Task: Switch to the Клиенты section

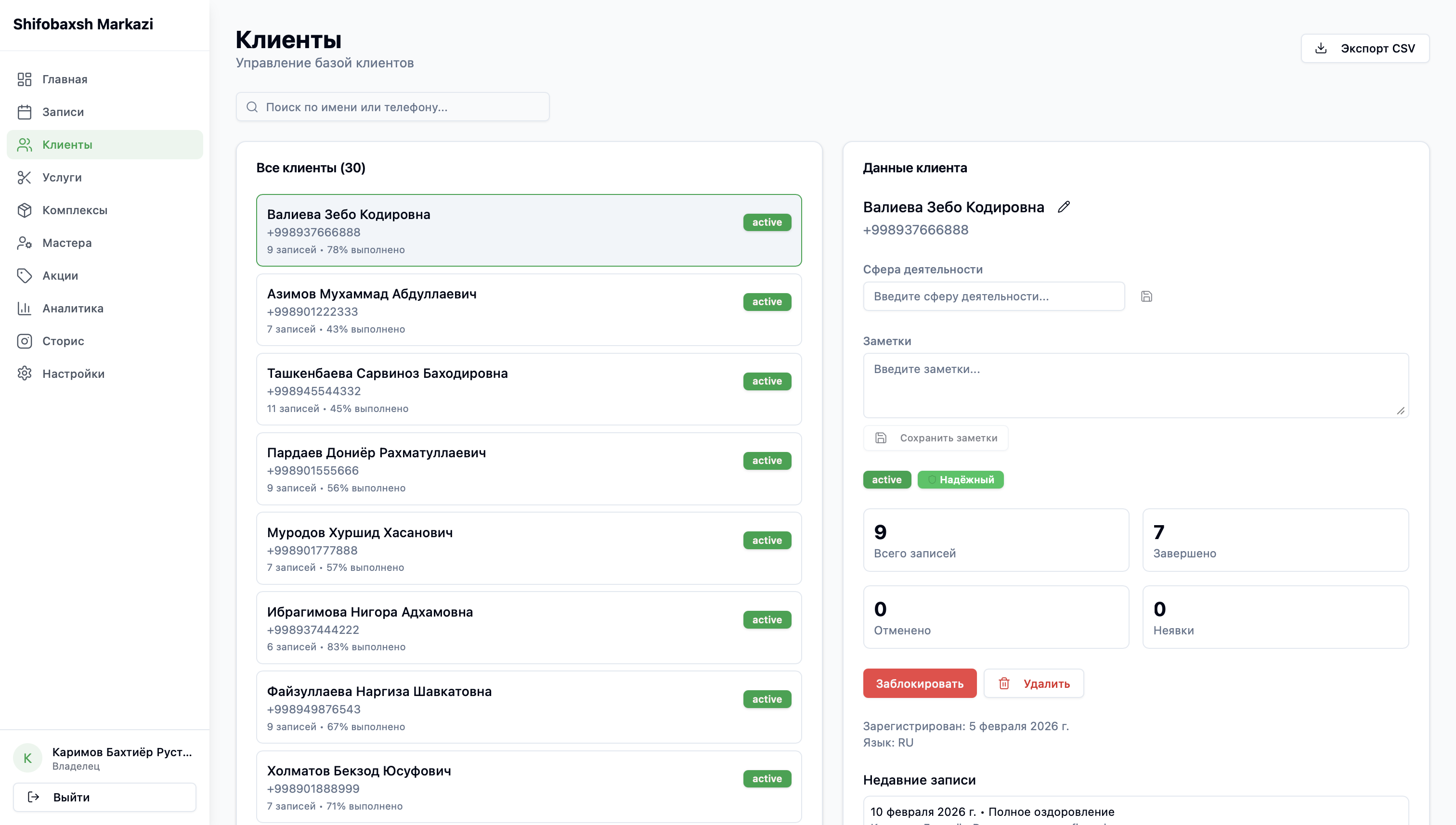Action: click(66, 144)
